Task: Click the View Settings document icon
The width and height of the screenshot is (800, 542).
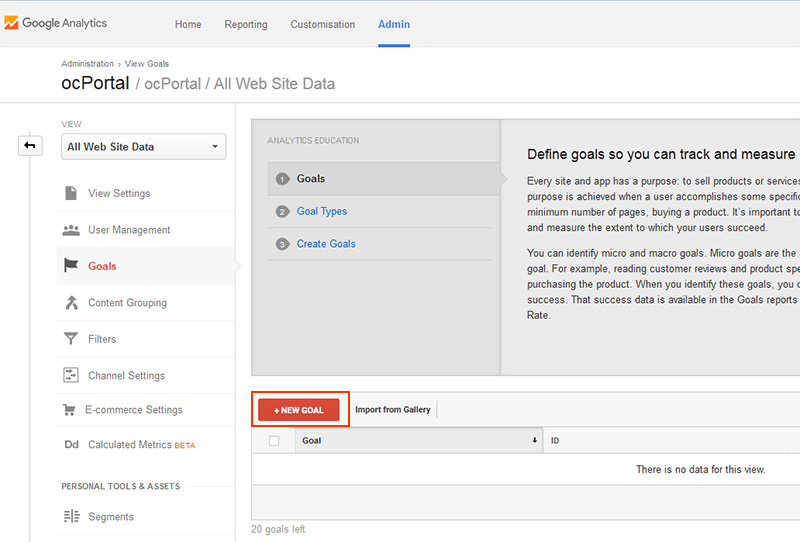Action: [71, 193]
